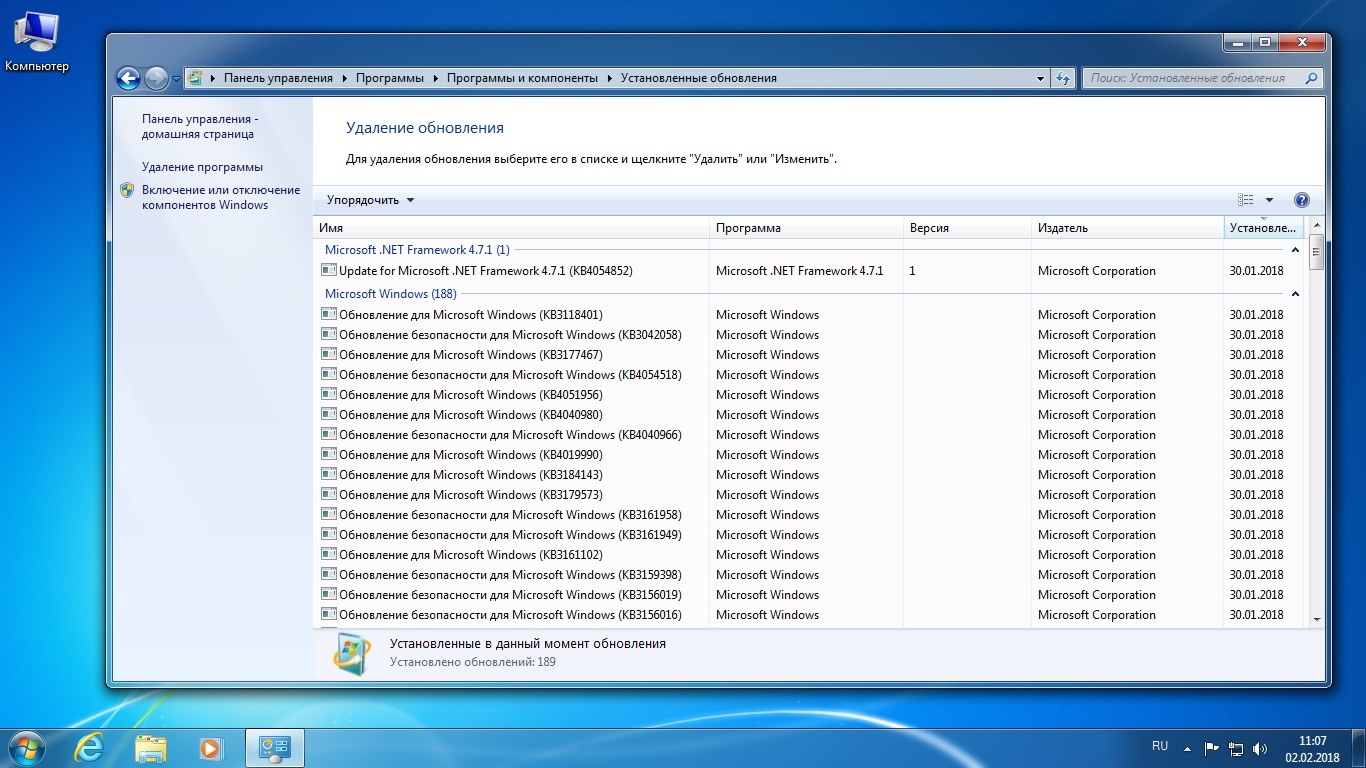Click the Windows Start button
Image resolution: width=1366 pixels, height=768 pixels.
[27, 747]
